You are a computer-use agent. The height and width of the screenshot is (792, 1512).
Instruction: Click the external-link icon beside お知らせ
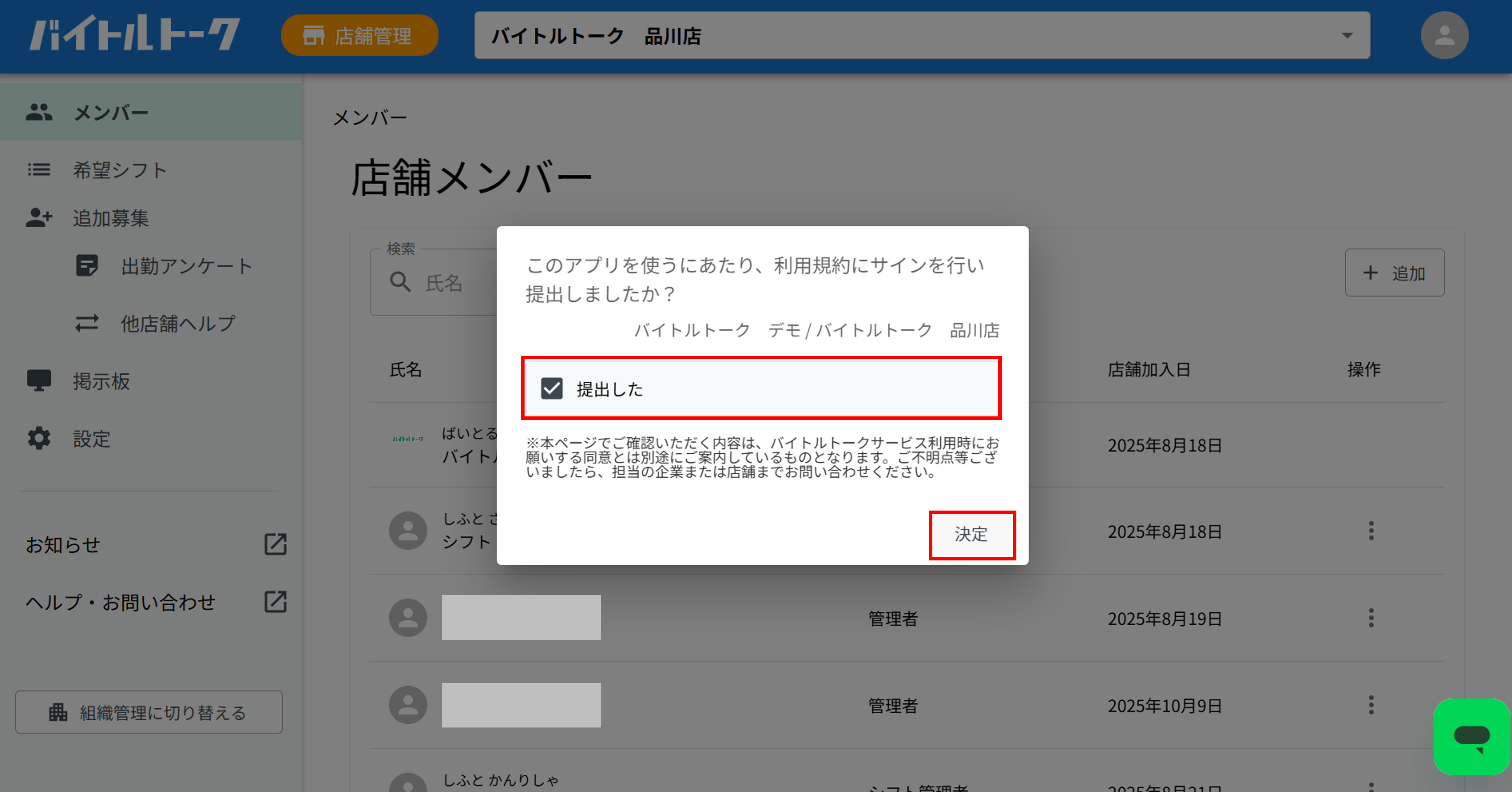275,544
